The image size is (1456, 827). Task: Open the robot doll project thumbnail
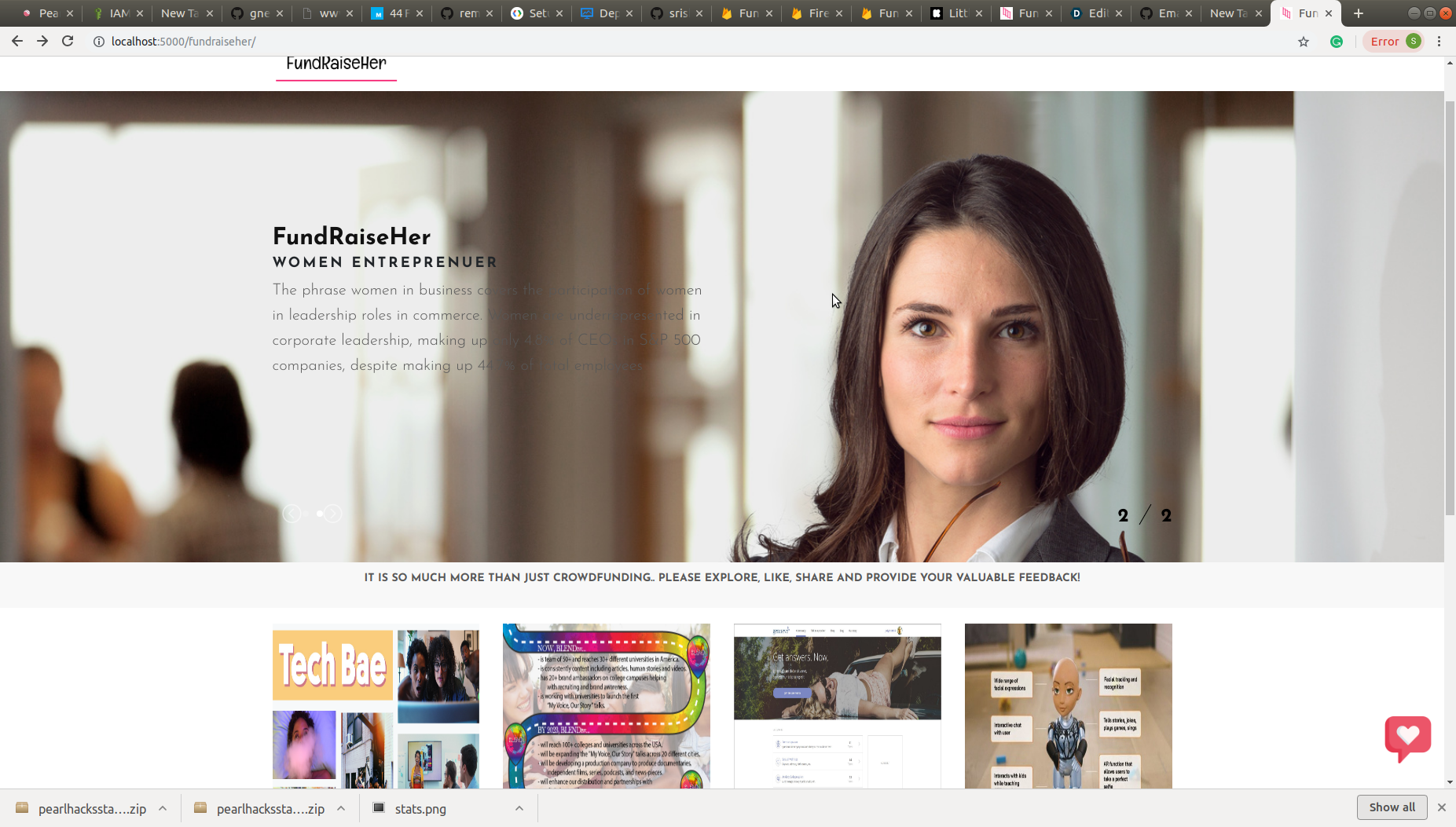(x=1069, y=706)
